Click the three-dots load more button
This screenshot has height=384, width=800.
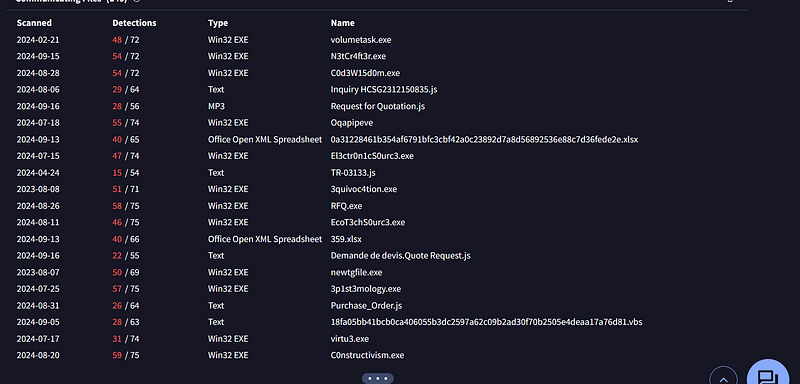tap(378, 378)
